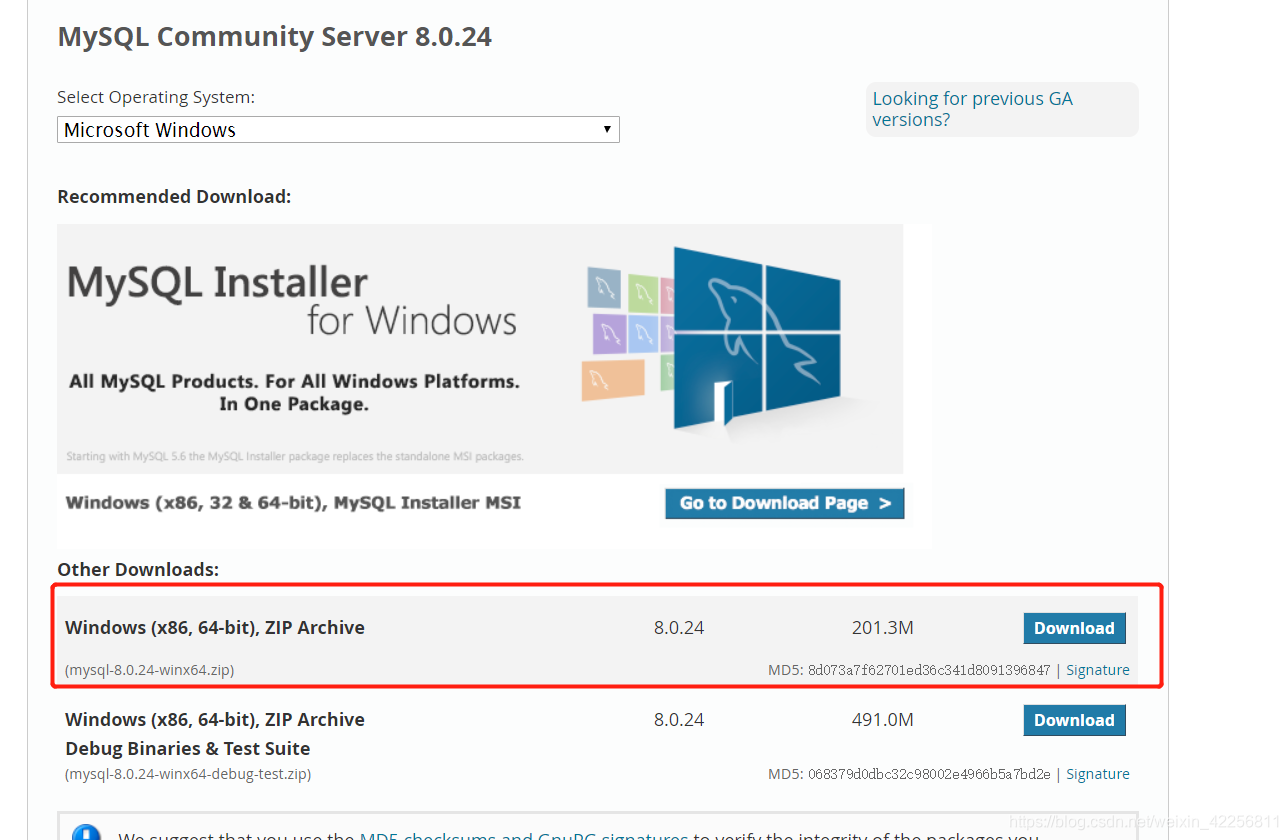
Task: Click the info icon beside the suggestion note
Action: pyautogui.click(x=86, y=834)
